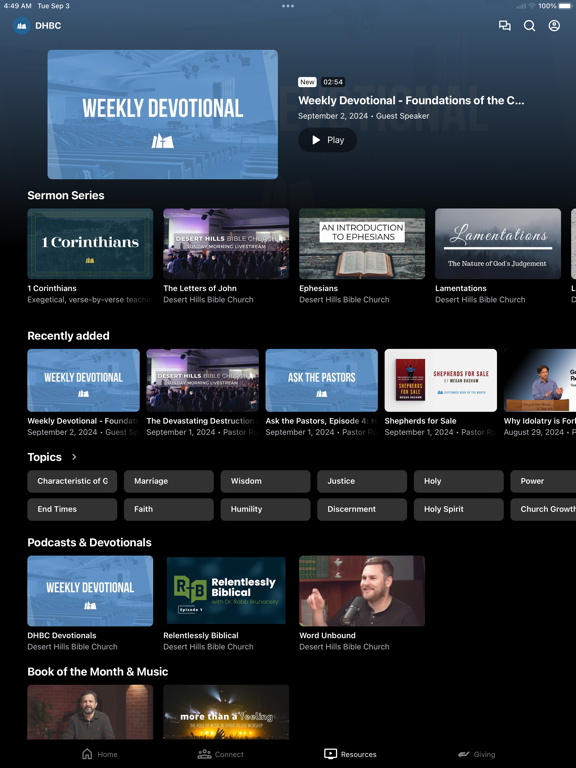Select the Humility topic
The width and height of the screenshot is (576, 768).
265,509
